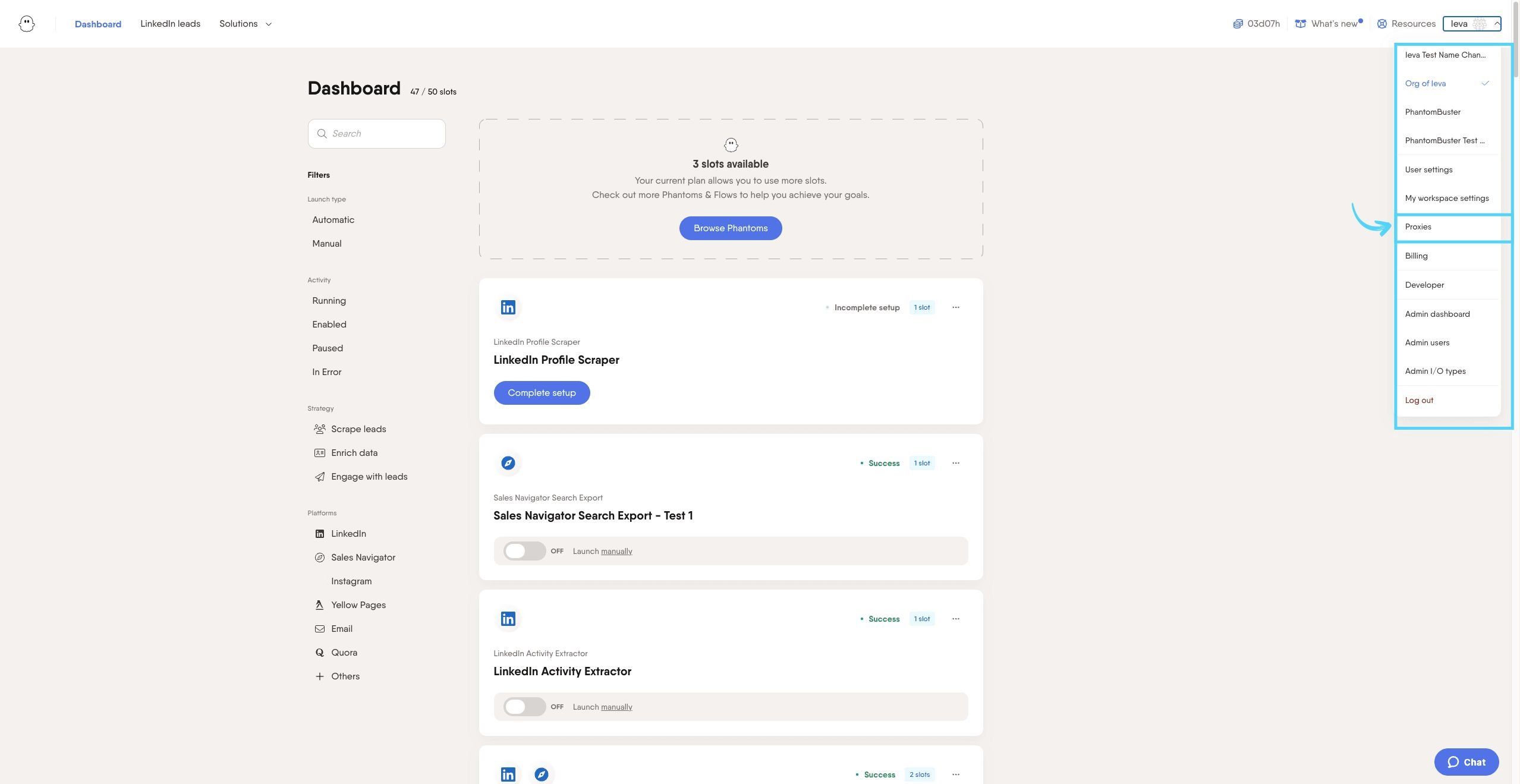Select In Error activity filter

327,372
